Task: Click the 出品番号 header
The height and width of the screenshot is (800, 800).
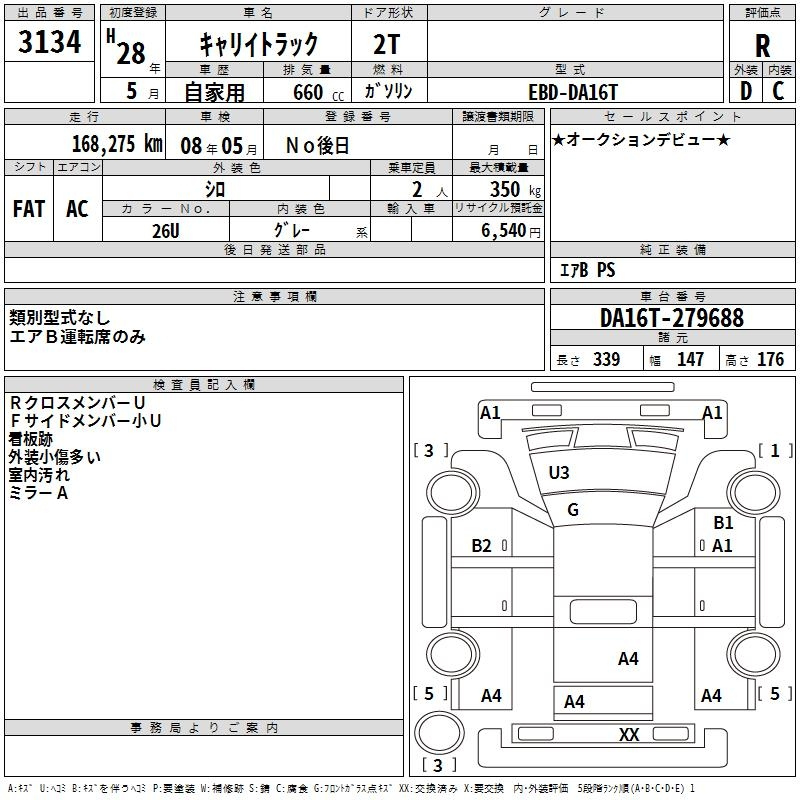Action: 49,12
